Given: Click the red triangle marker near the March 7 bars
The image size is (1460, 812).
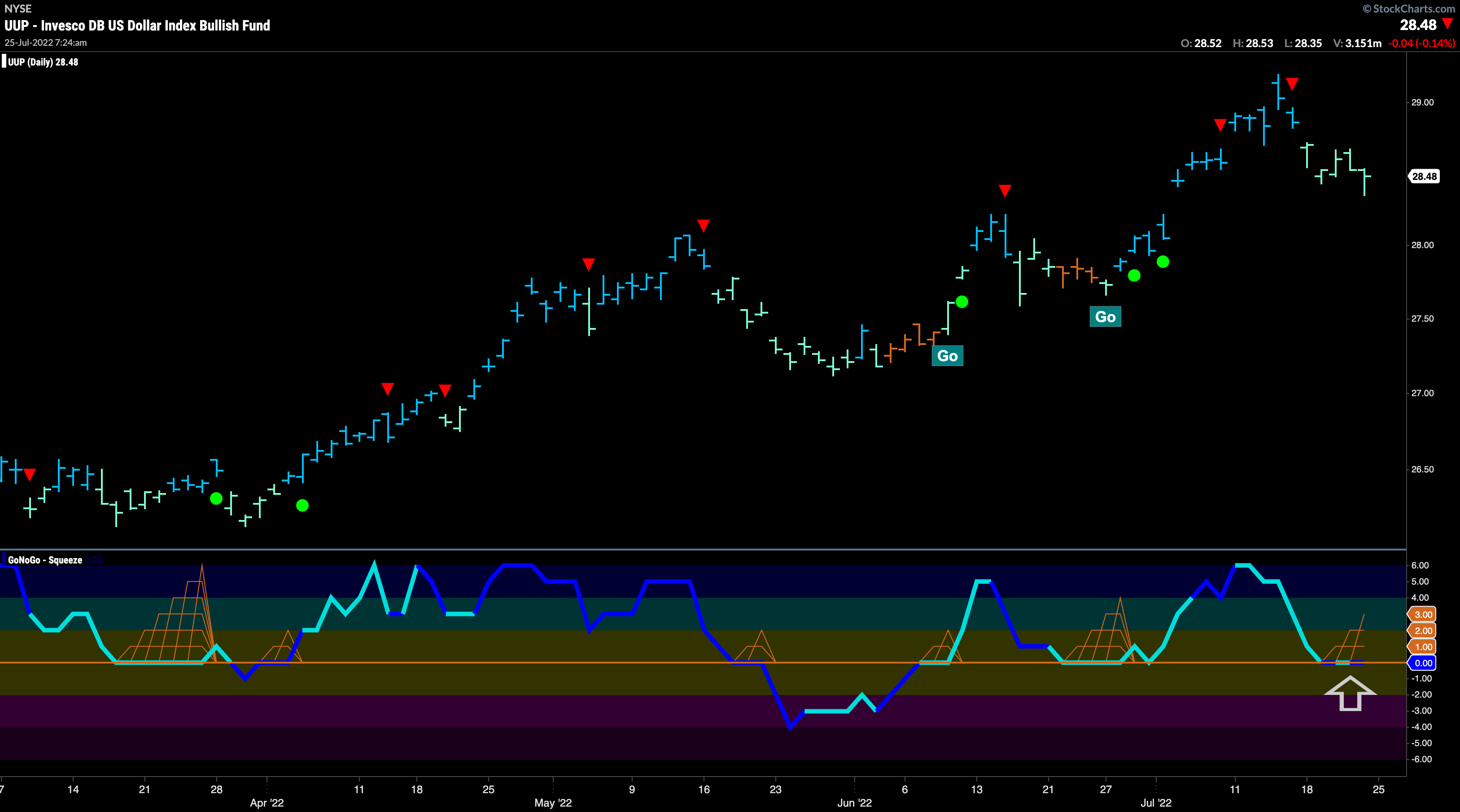Looking at the screenshot, I should 30,474.
